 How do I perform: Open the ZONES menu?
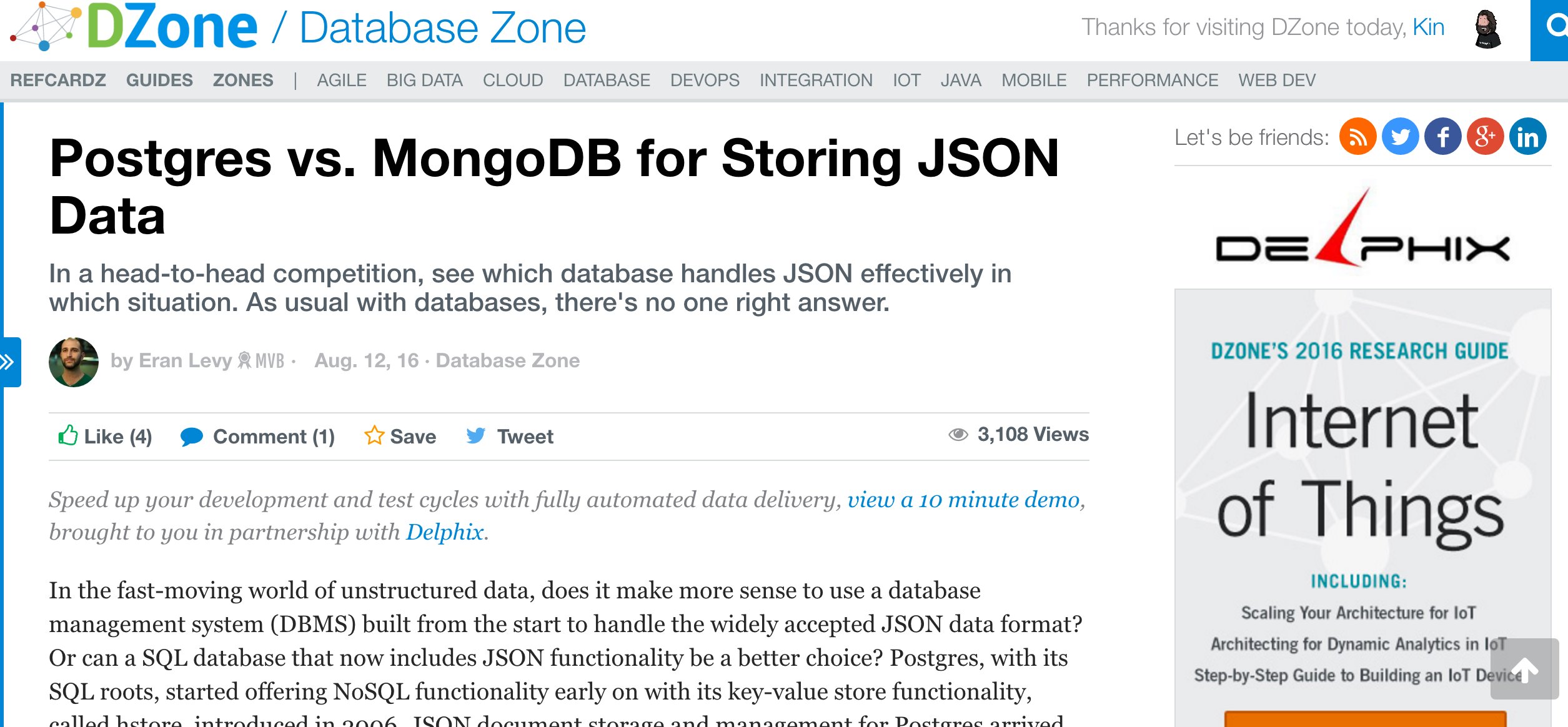243,81
